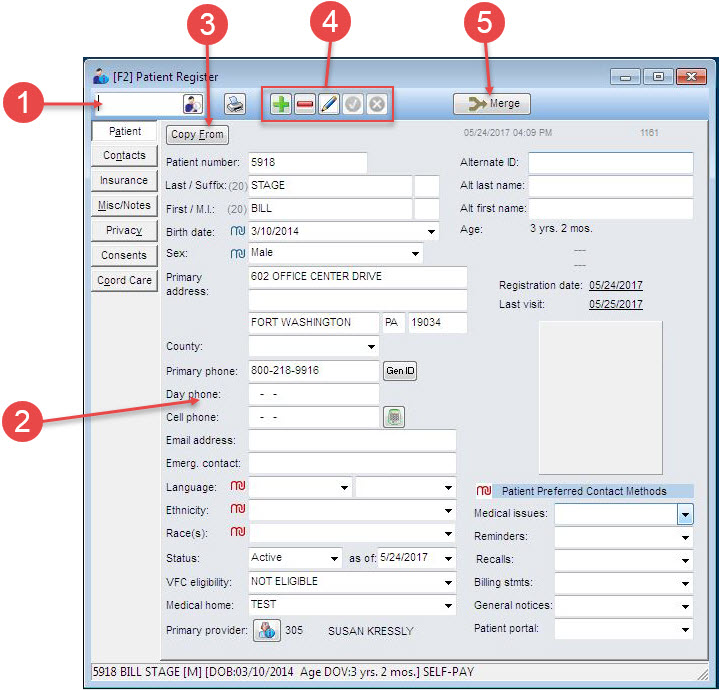The image size is (719, 690).
Task: Click the cell phone device icon
Action: pyautogui.click(x=394, y=417)
